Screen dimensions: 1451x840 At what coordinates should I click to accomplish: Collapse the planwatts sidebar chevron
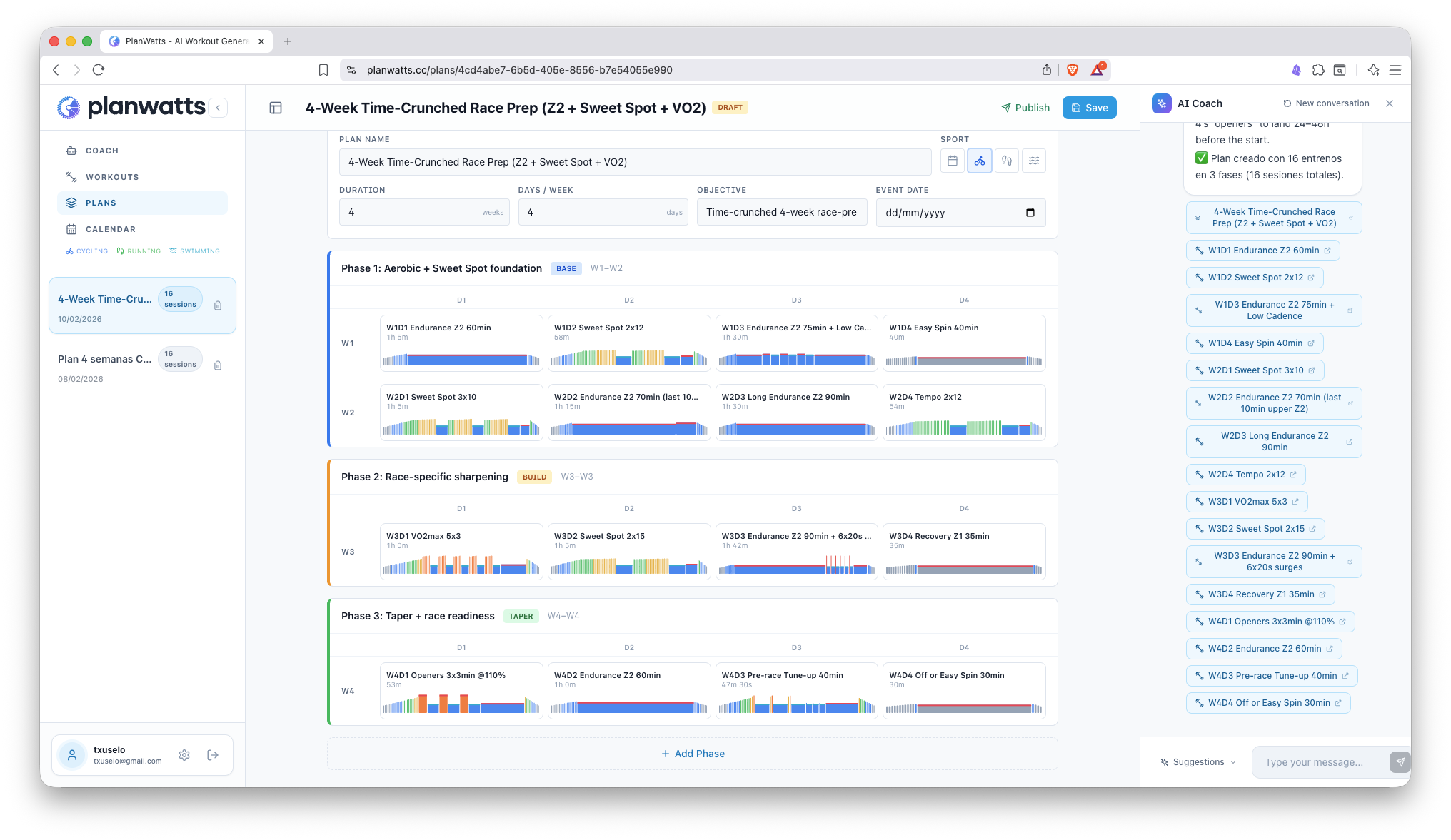218,108
